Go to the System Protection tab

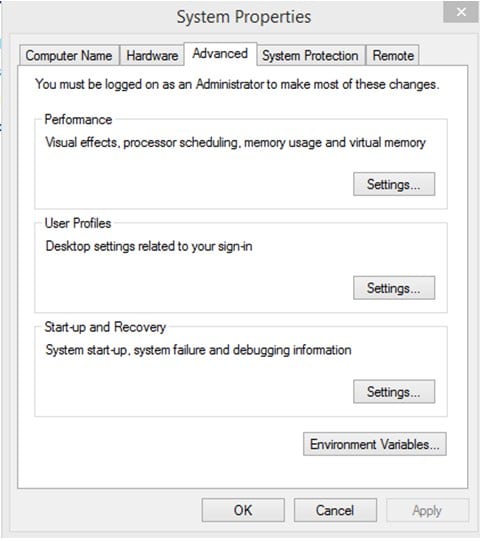(310, 55)
